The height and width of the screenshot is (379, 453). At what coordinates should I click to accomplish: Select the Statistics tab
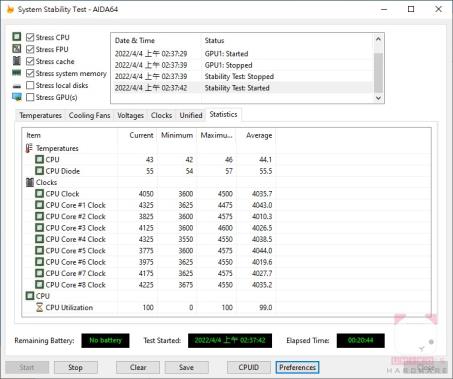click(223, 114)
